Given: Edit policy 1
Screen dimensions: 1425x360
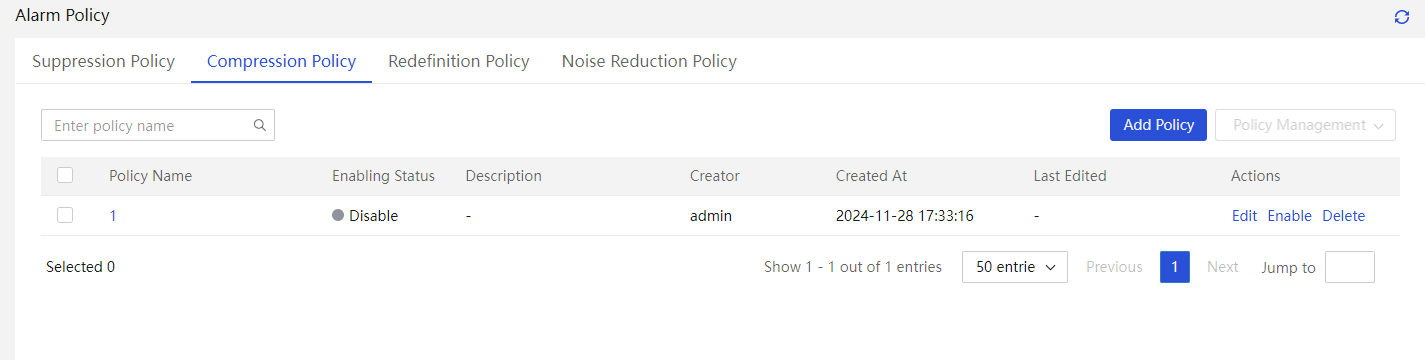Looking at the screenshot, I should [1244, 215].
